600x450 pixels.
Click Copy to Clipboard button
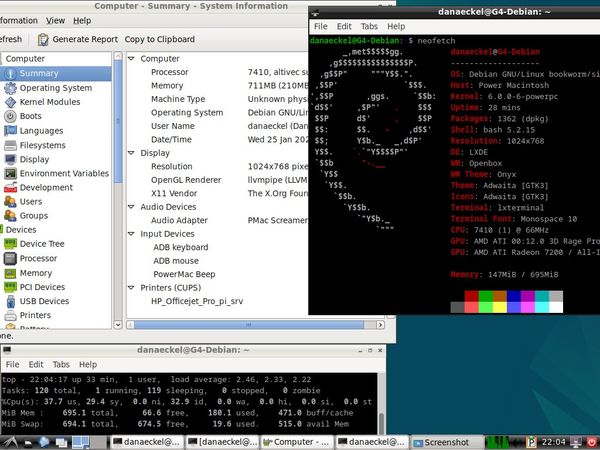[x=160, y=39]
